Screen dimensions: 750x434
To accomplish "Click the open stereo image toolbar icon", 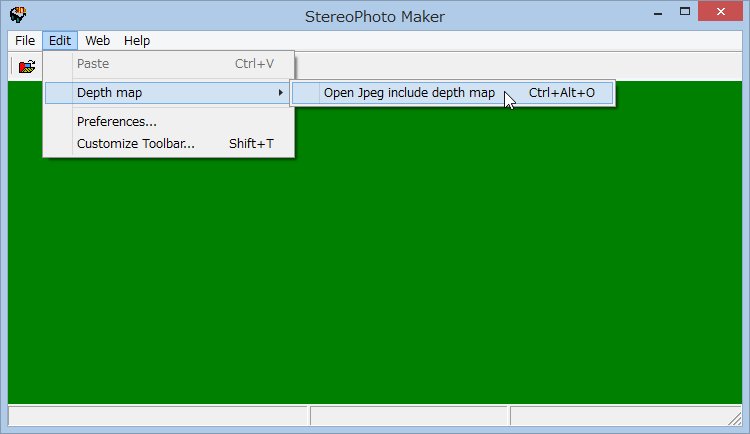I will (27, 66).
